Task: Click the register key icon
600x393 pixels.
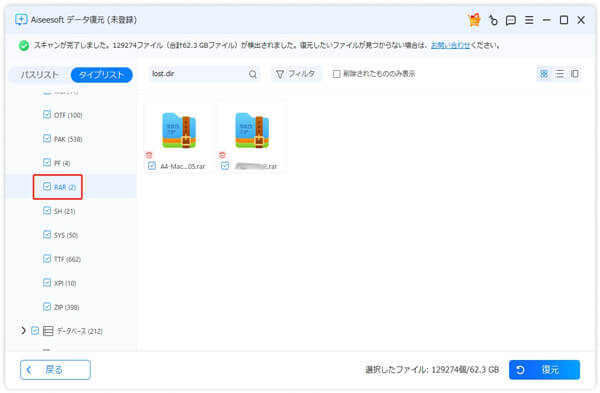Action: coord(493,20)
